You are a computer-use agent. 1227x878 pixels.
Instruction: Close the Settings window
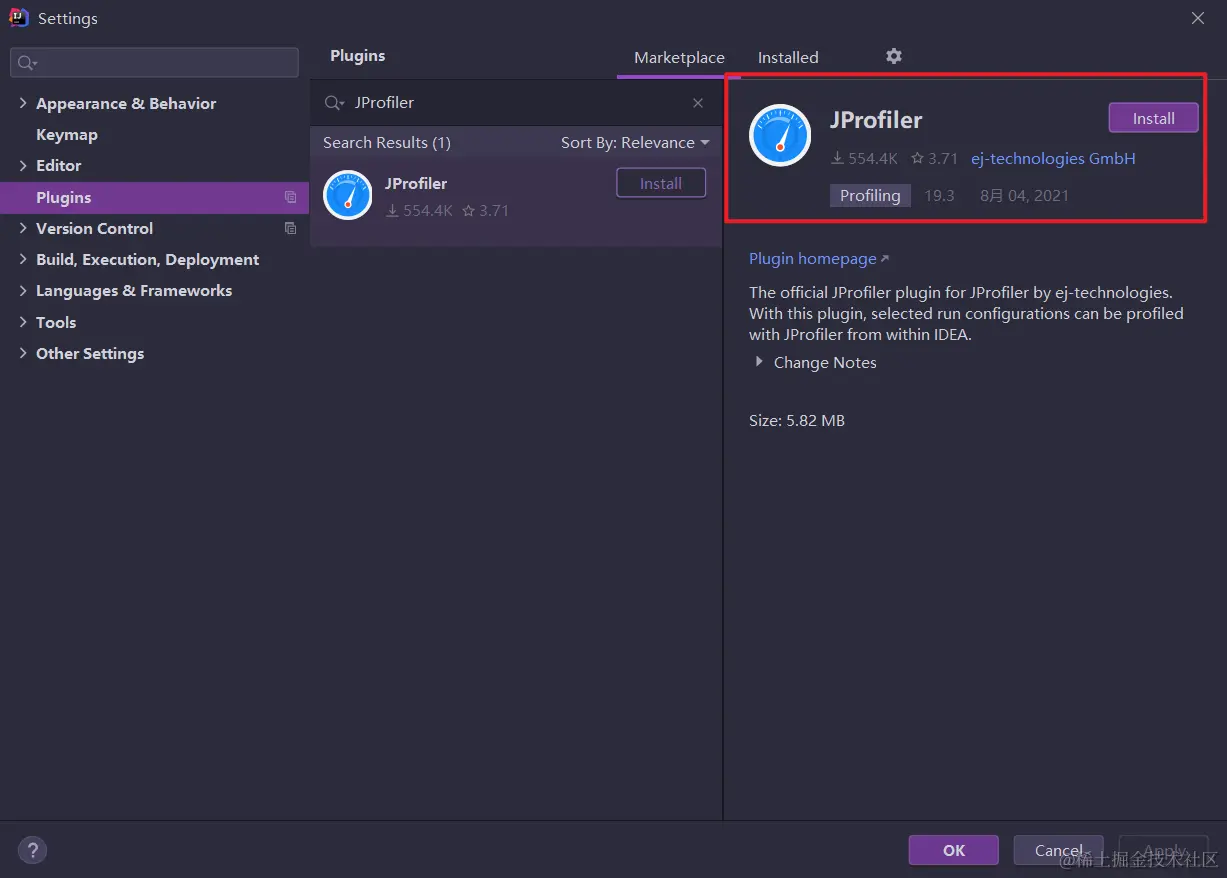tap(1198, 18)
